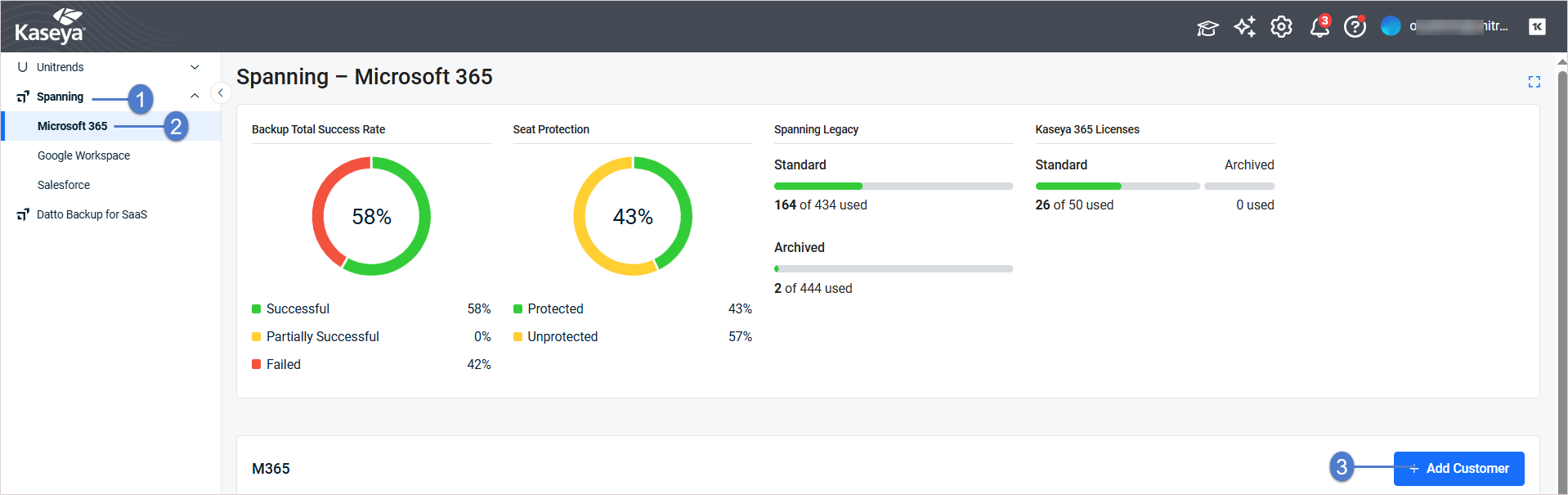Click the Kaseya K icon at top right
The height and width of the screenshot is (495, 1568).
point(1537,27)
